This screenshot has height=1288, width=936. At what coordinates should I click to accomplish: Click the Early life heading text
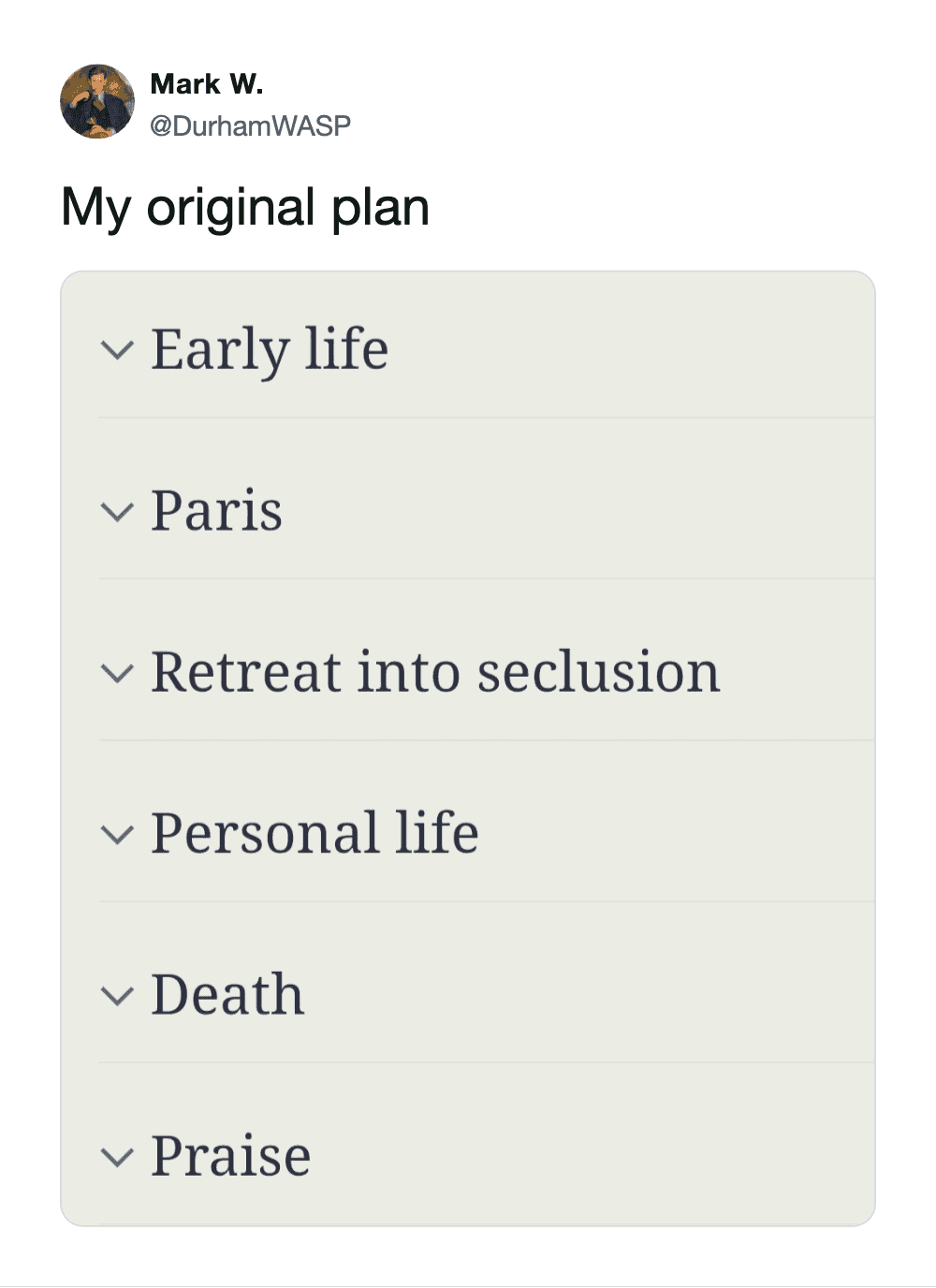[270, 350]
